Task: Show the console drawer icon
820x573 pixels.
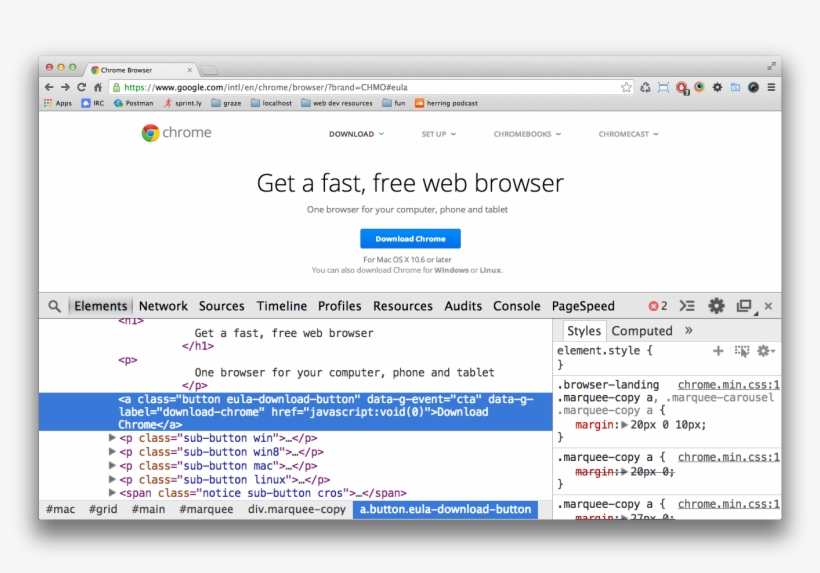Action: pos(687,306)
